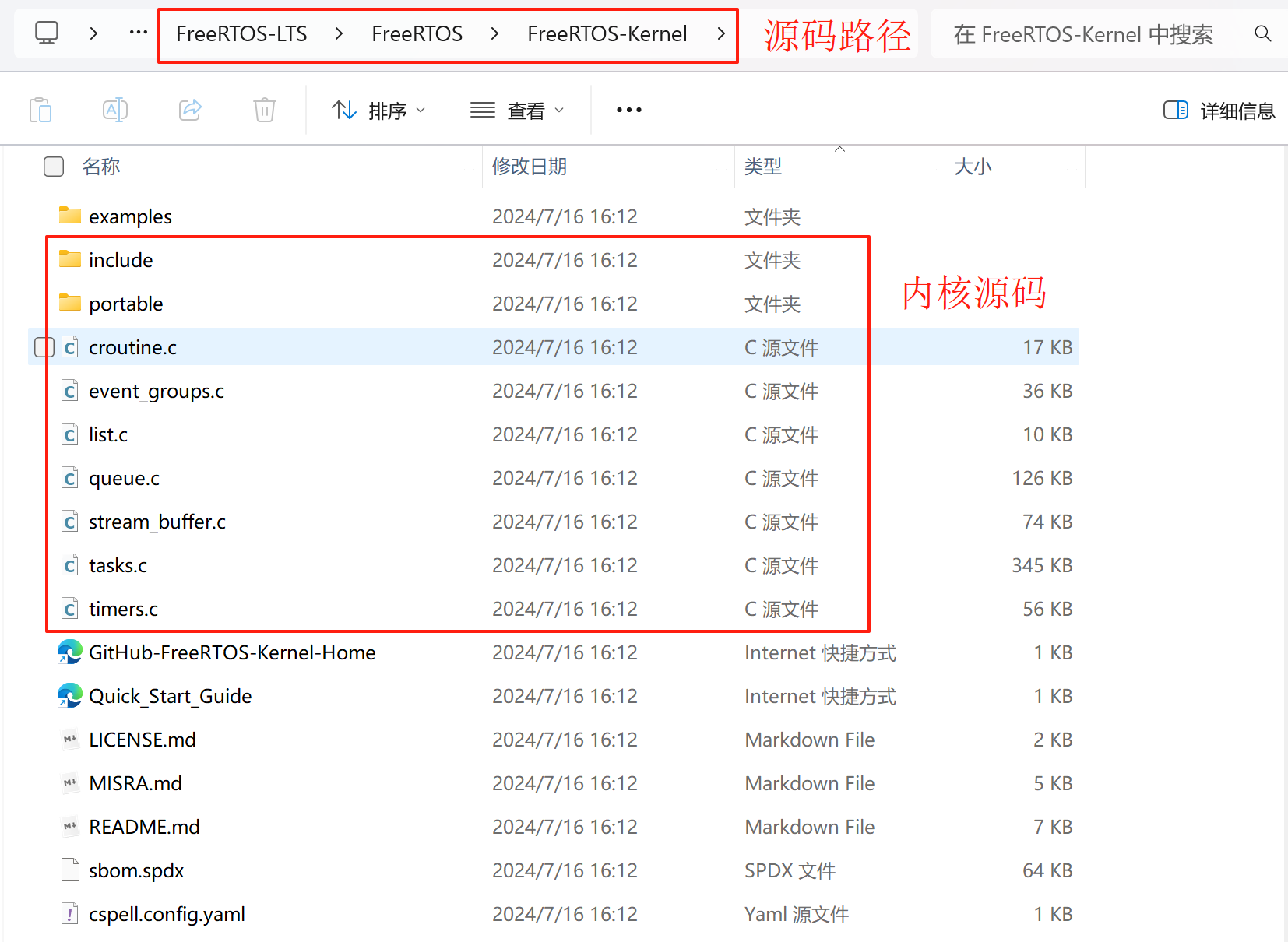This screenshot has width=1288, height=942.
Task: Click the GitHub-FreeRTOS-Kernel-Home shortcut icon
Action: pyautogui.click(x=70, y=652)
